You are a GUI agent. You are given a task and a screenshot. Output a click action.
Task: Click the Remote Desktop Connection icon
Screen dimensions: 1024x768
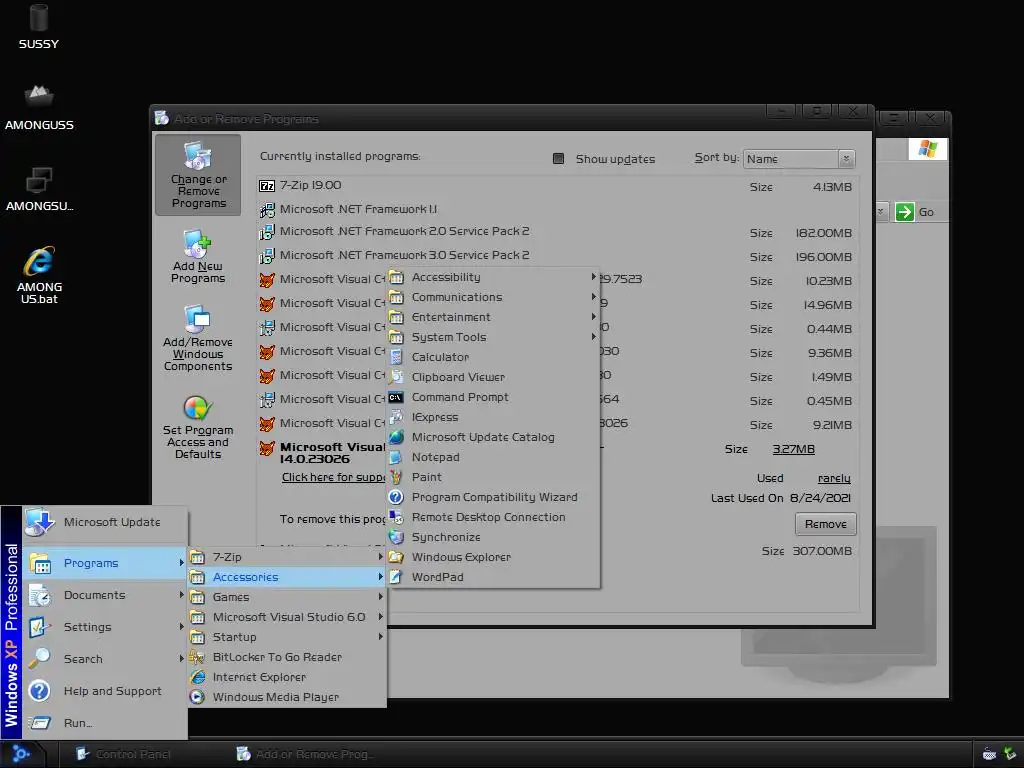point(396,517)
